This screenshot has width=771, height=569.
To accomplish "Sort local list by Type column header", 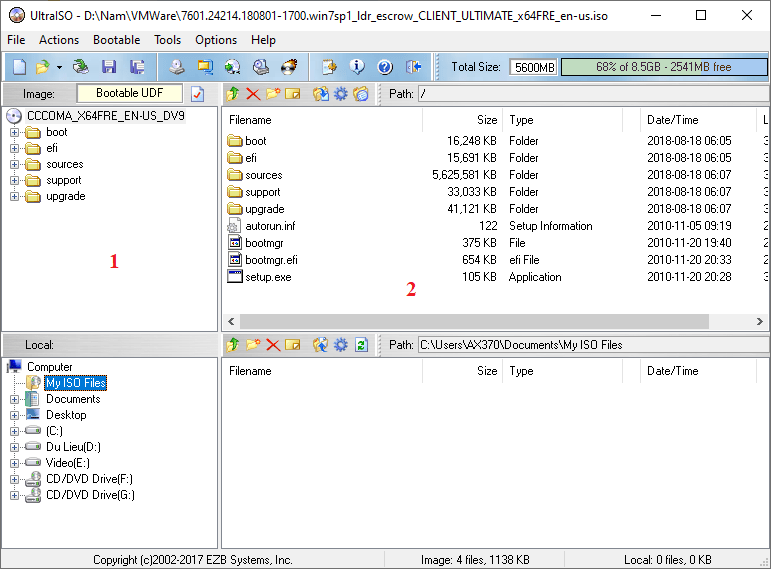I will point(562,371).
